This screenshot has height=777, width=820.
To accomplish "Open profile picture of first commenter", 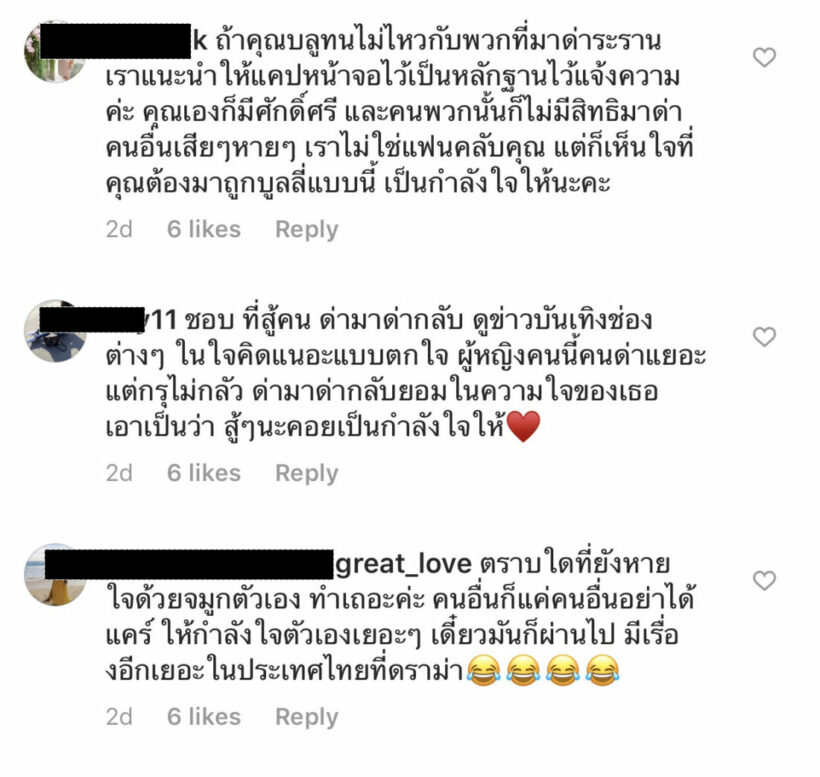I will tap(55, 52).
